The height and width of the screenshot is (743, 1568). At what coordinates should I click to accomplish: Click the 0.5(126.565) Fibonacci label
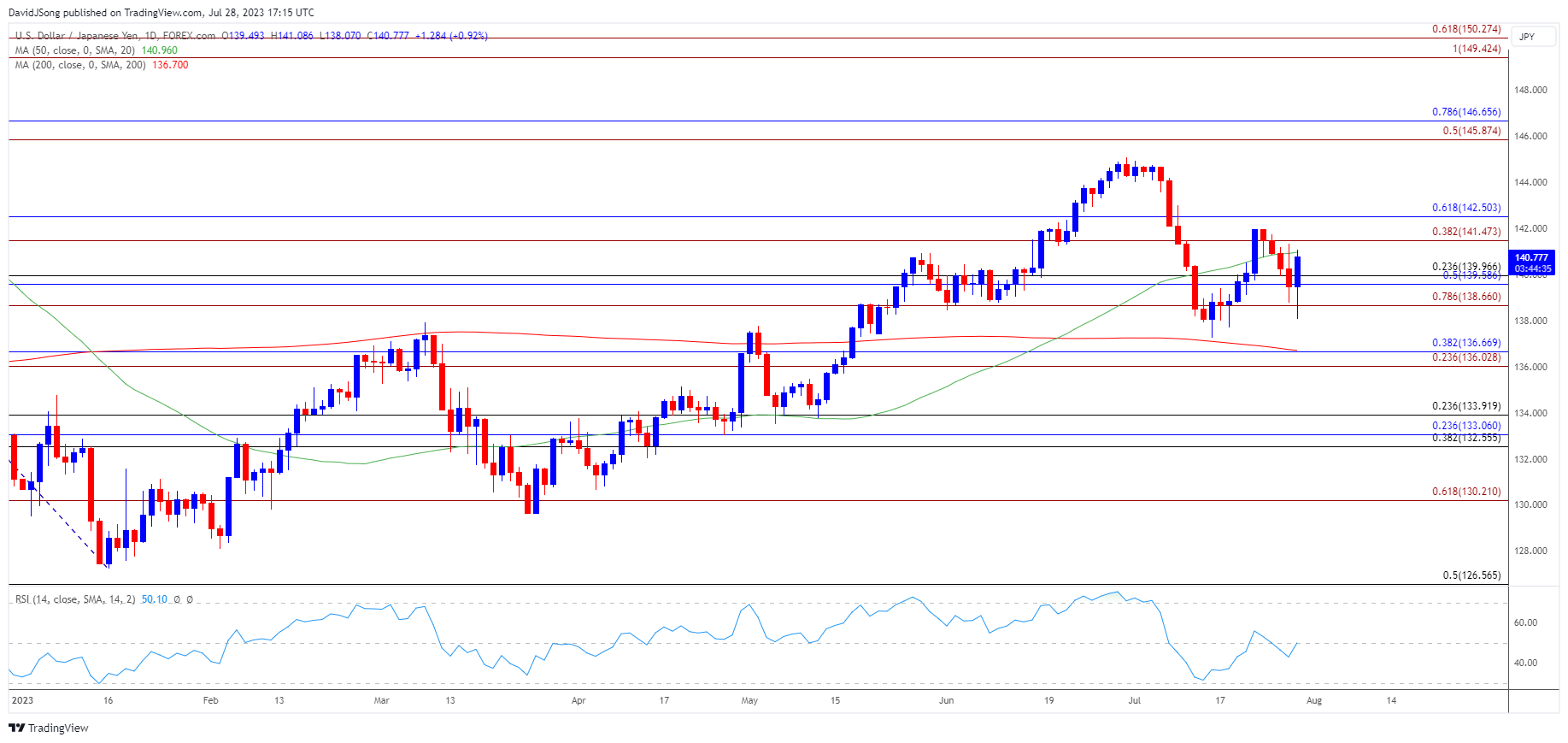tap(1471, 575)
